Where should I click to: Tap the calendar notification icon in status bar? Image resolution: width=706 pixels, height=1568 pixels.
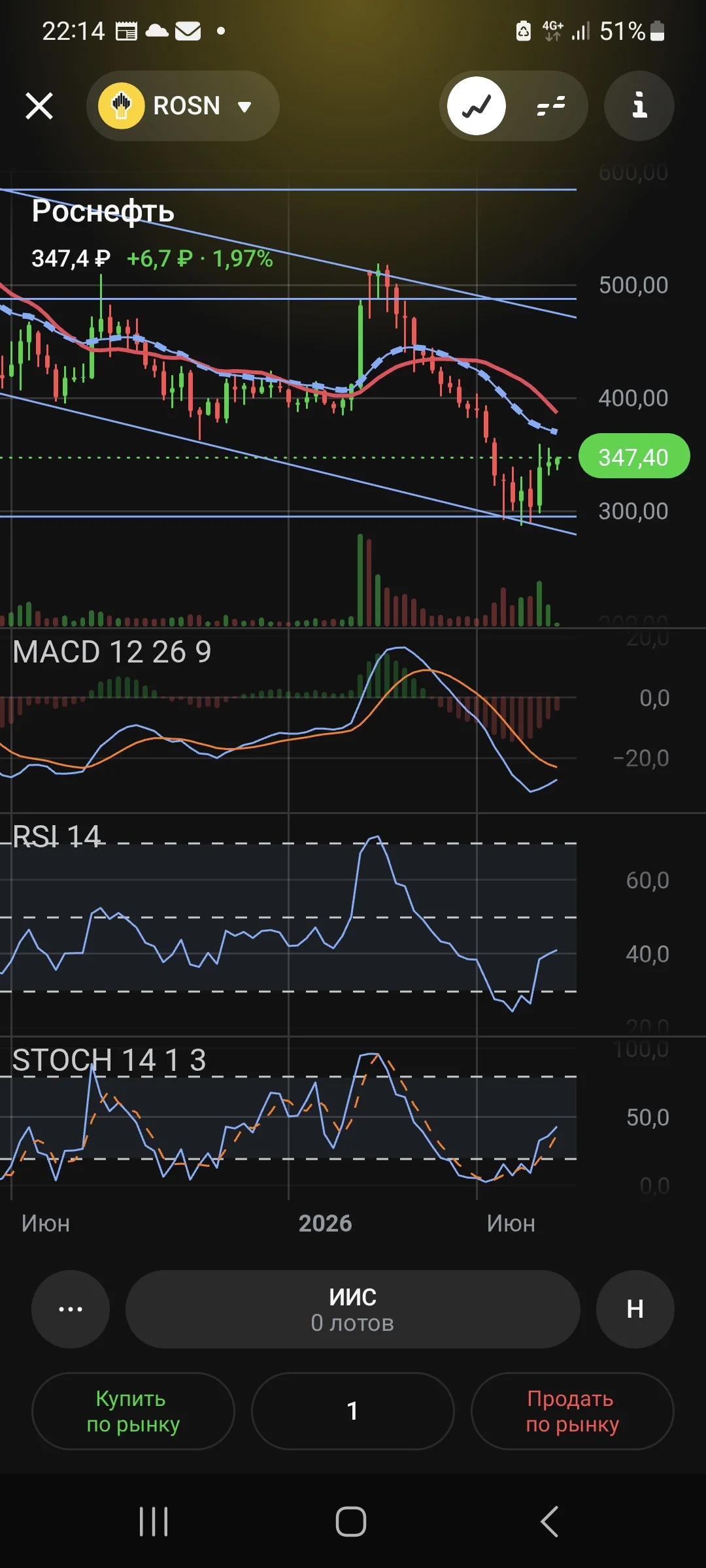pos(126,31)
